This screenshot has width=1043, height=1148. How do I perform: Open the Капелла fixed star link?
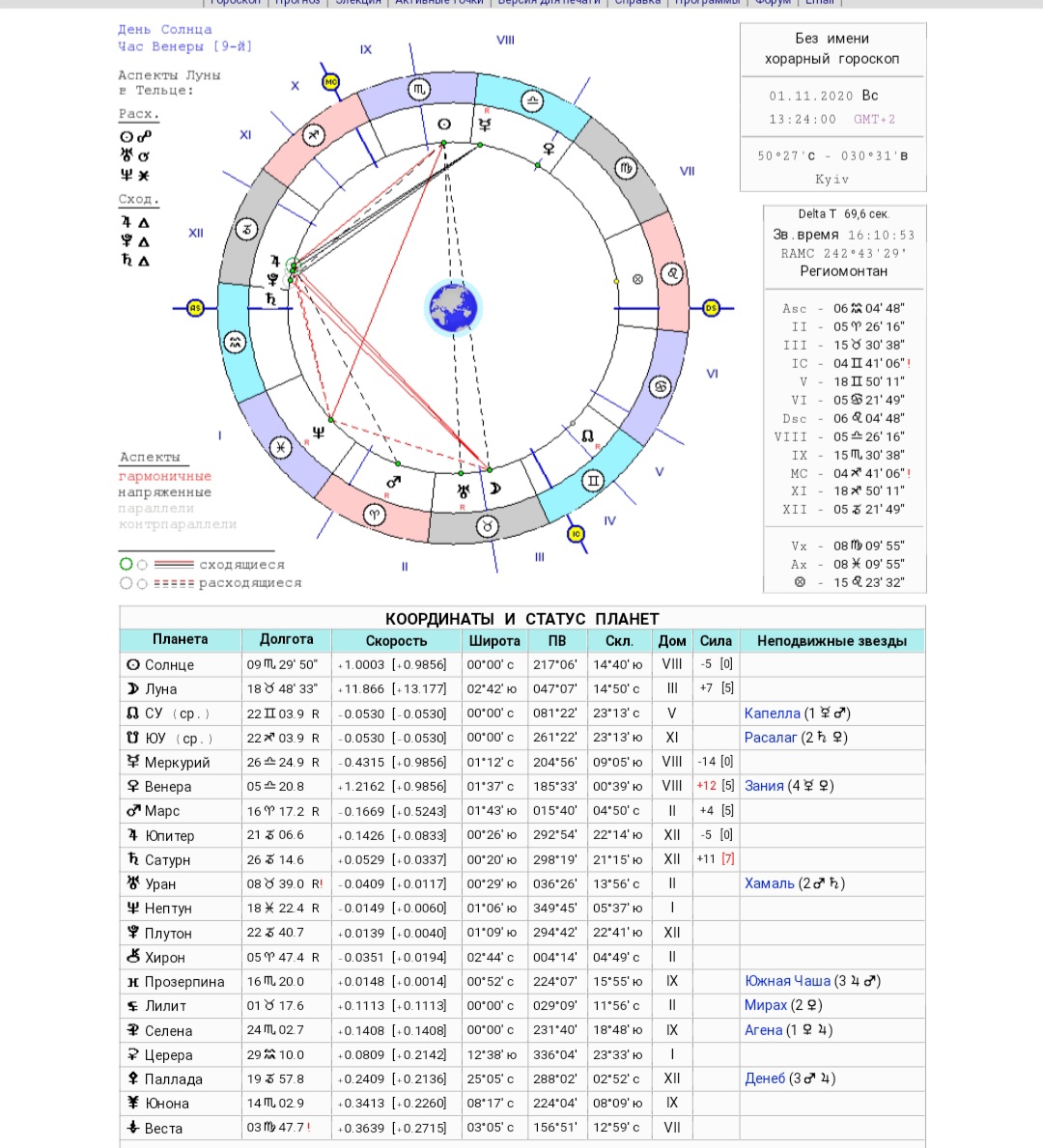[x=772, y=714]
